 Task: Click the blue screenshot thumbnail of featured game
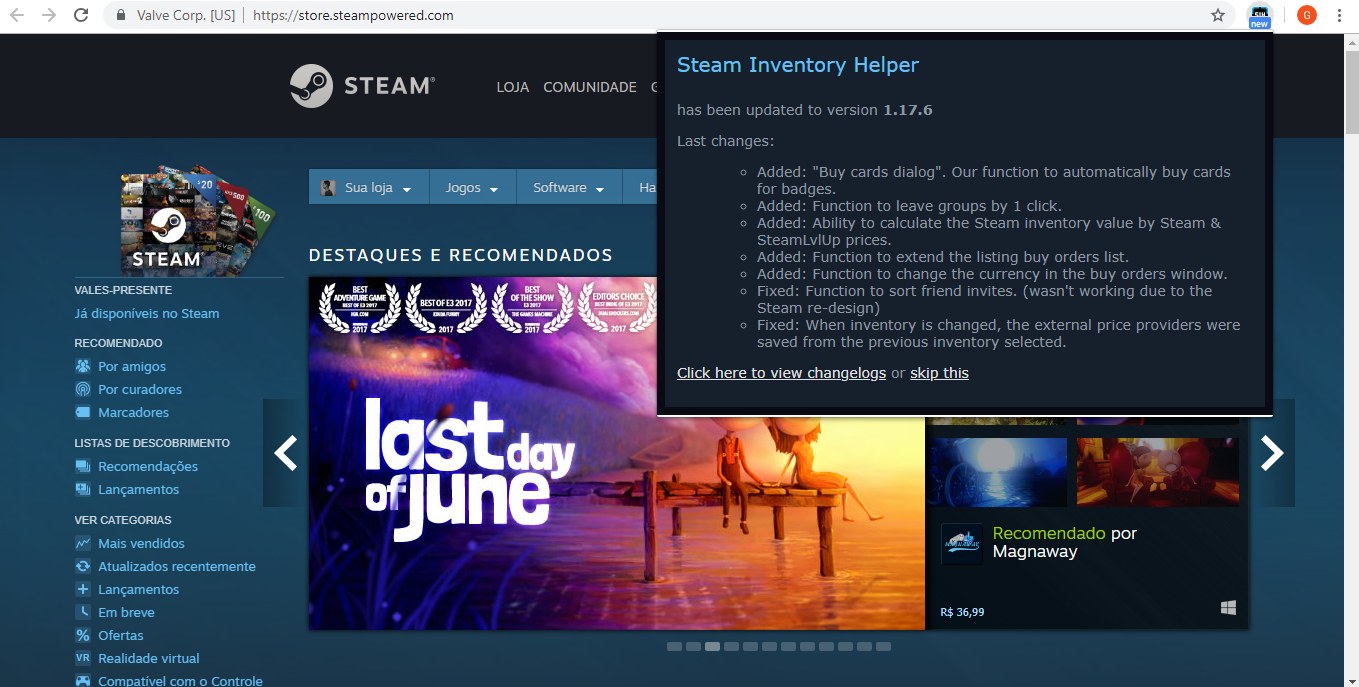[997, 472]
